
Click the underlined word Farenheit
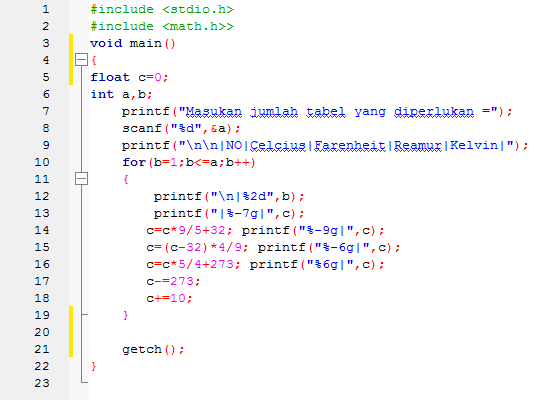pyautogui.click(x=350, y=145)
